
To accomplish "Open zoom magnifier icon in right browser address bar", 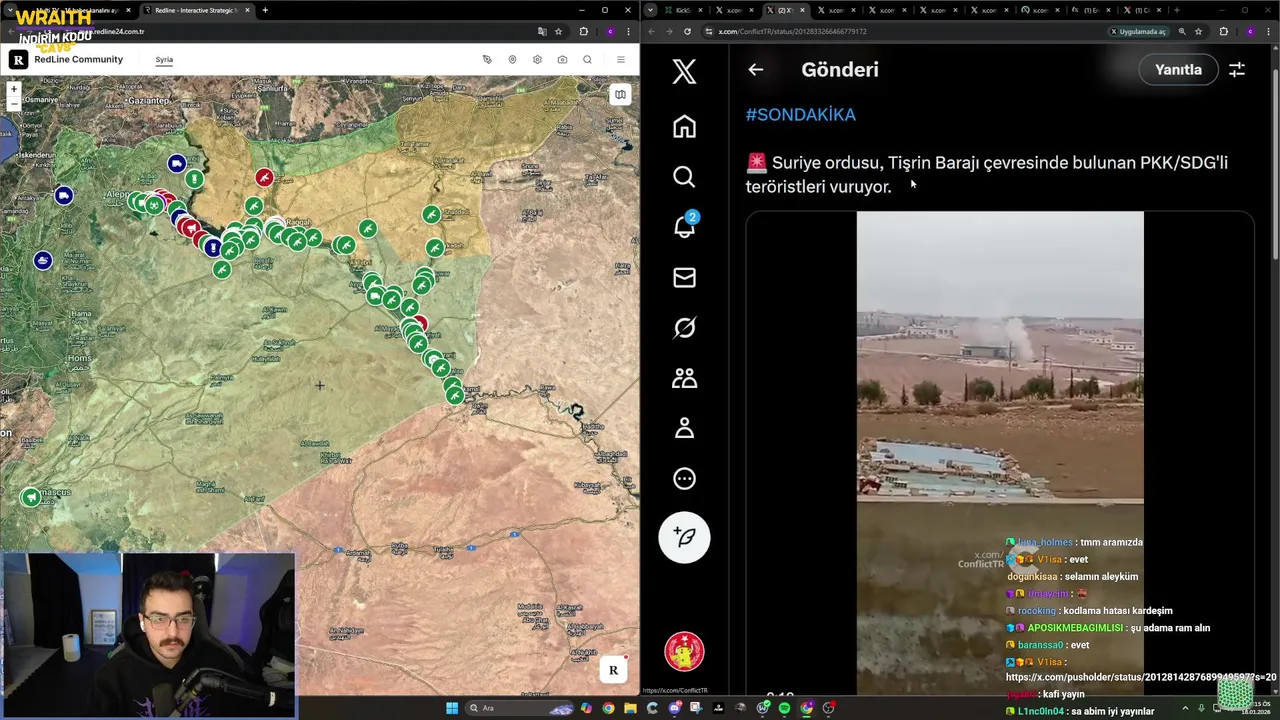I will [x=1182, y=31].
